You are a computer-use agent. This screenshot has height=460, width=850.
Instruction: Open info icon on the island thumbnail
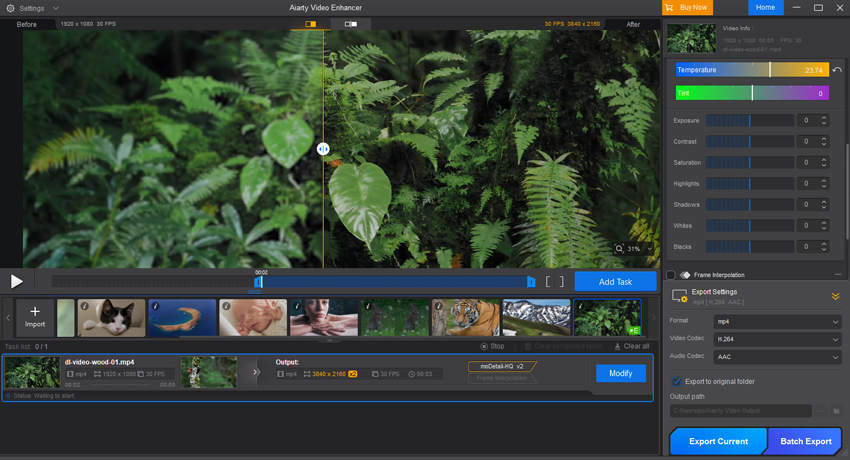click(x=156, y=306)
